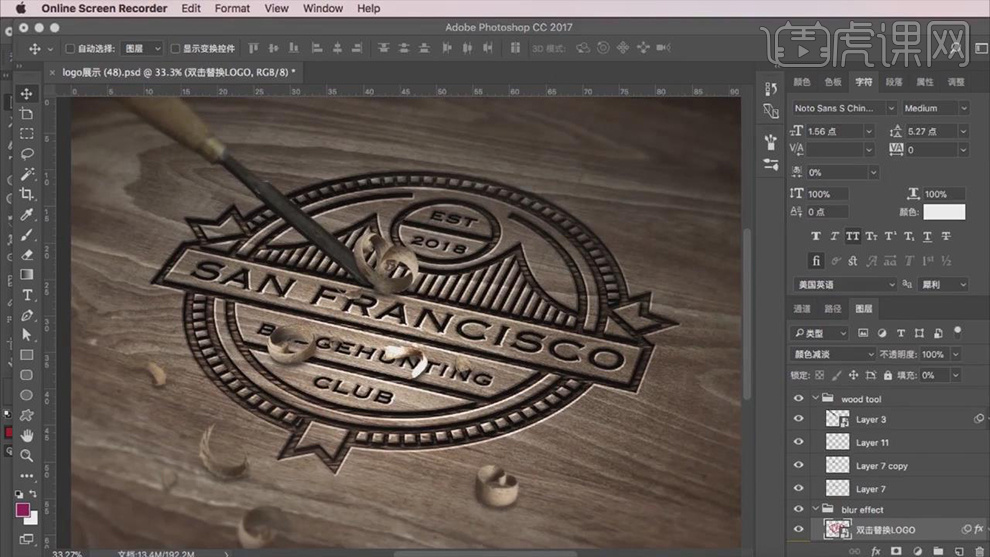Open the 美国英语 language dropdown
Image resolution: width=990 pixels, height=557 pixels.
pyautogui.click(x=844, y=285)
